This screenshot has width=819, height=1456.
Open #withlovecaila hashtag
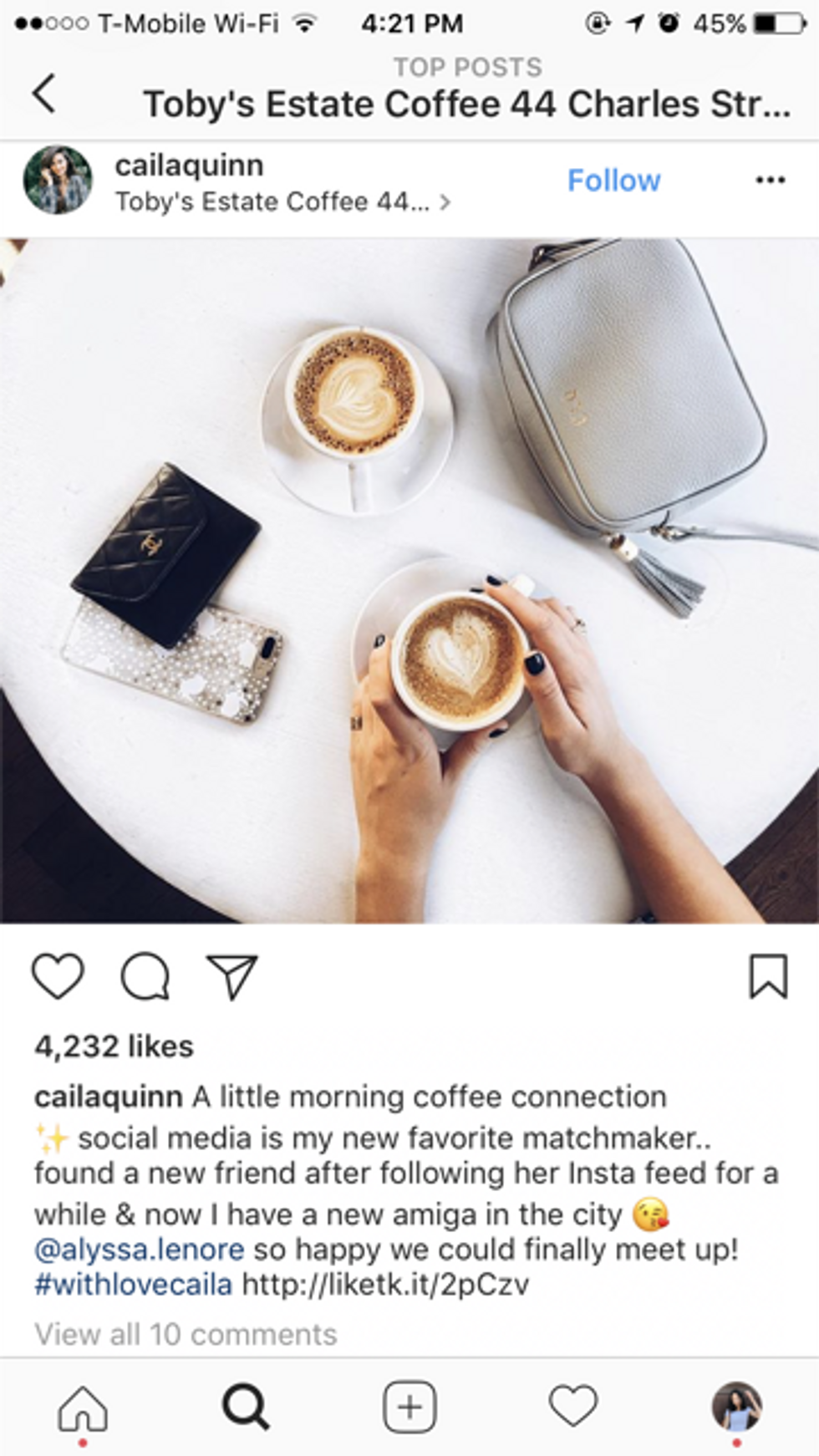pyautogui.click(x=133, y=1284)
